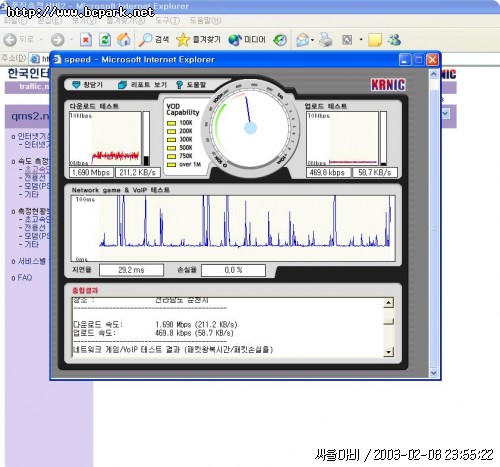Open the History clock icon

pyautogui.click(x=280, y=40)
